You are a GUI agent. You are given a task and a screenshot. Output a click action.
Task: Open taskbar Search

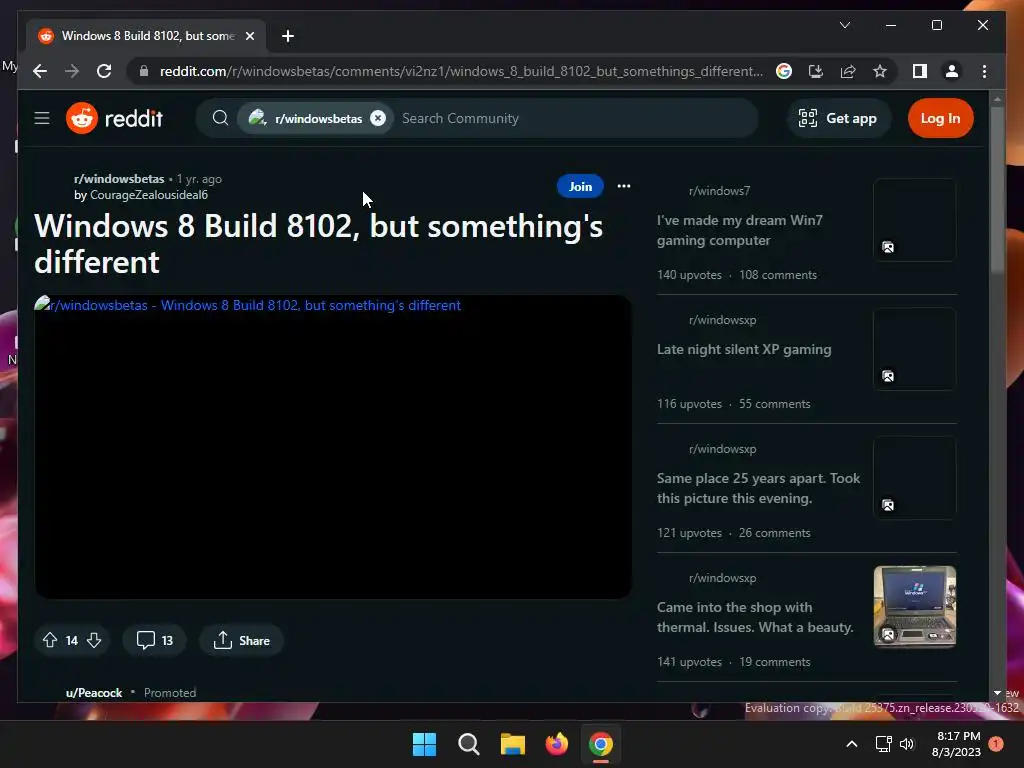(468, 744)
